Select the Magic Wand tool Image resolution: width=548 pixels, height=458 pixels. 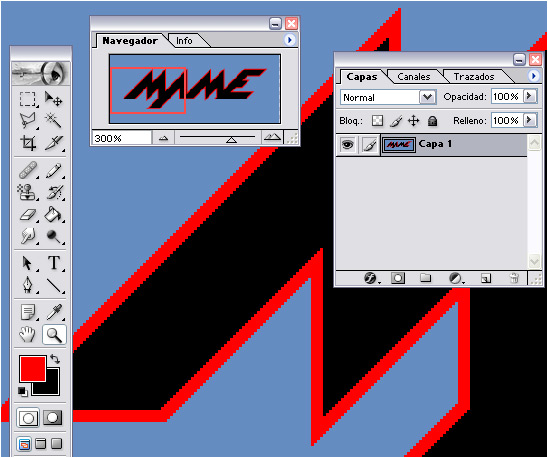coord(53,121)
